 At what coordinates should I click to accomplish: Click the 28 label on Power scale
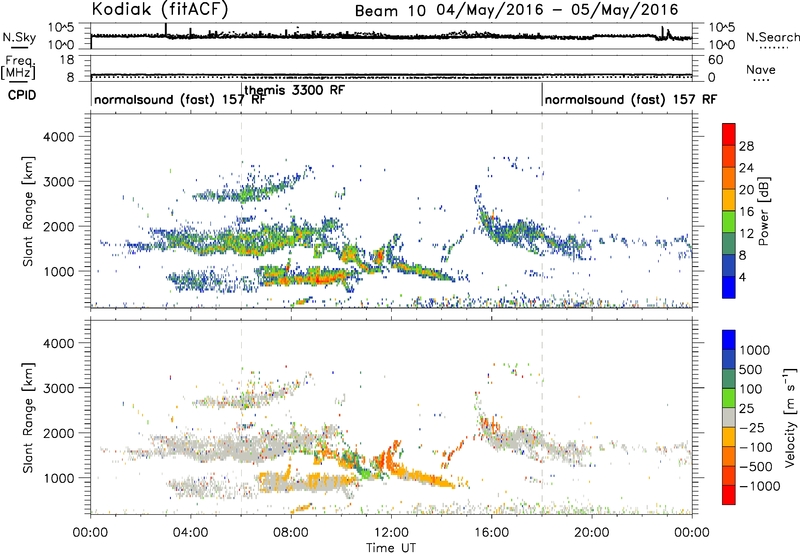(x=746, y=146)
